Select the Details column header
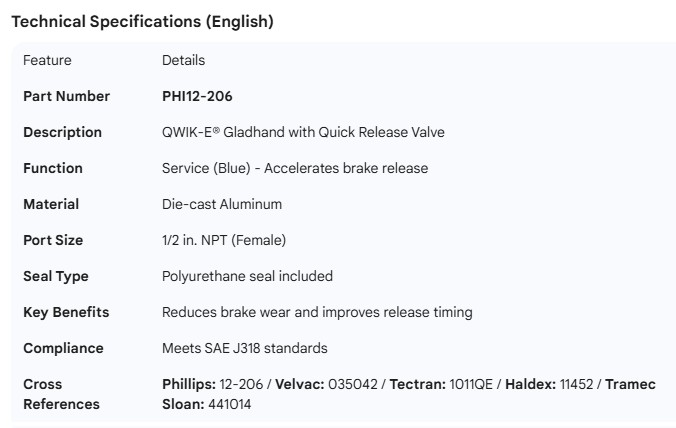This screenshot has height=428, width=676. click(183, 60)
